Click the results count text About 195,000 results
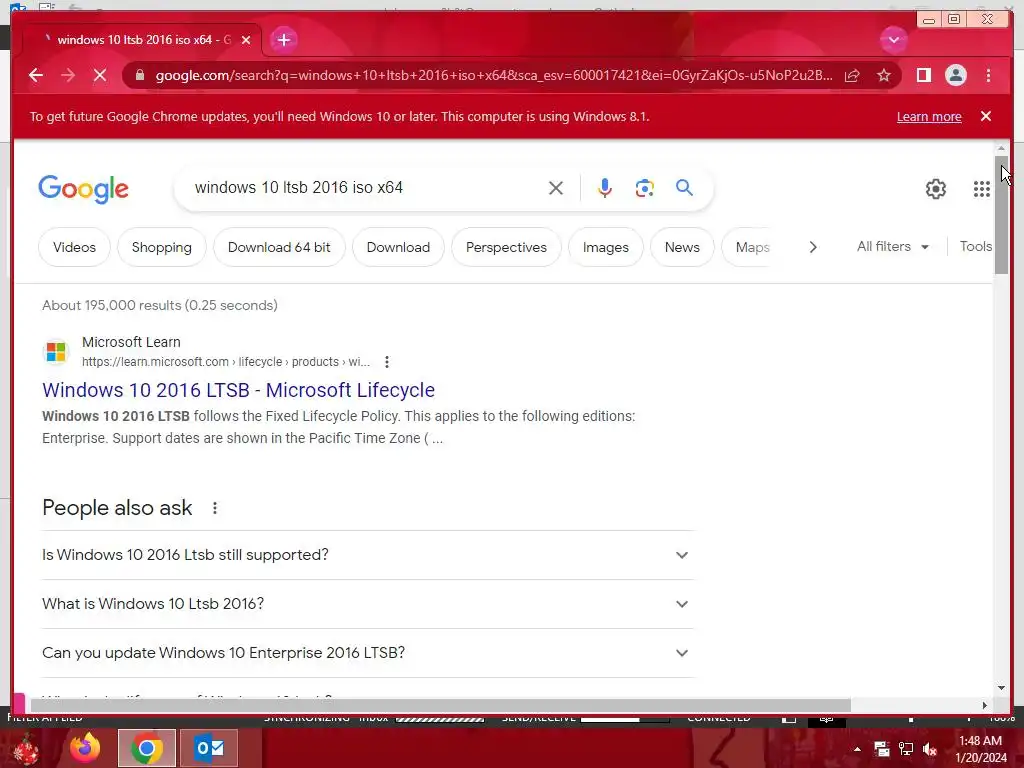The height and width of the screenshot is (768, 1024). point(160,305)
